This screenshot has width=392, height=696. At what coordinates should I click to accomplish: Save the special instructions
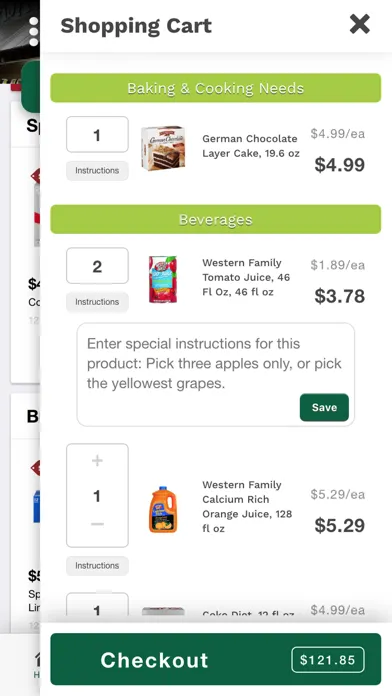(x=324, y=407)
